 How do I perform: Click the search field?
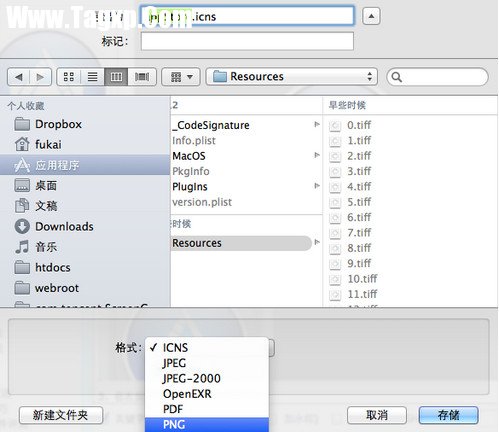tap(437, 77)
